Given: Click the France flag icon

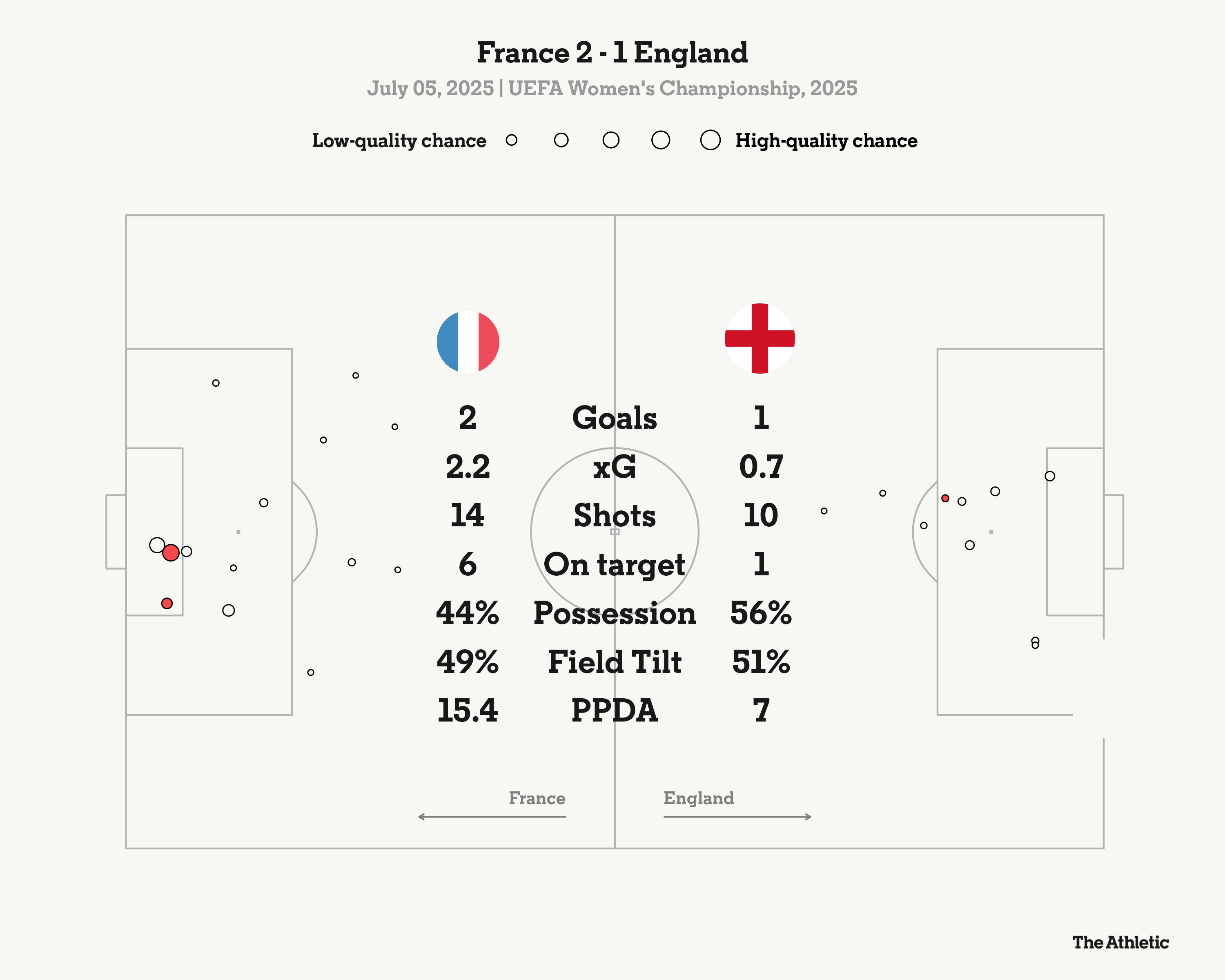Looking at the screenshot, I should tap(468, 341).
